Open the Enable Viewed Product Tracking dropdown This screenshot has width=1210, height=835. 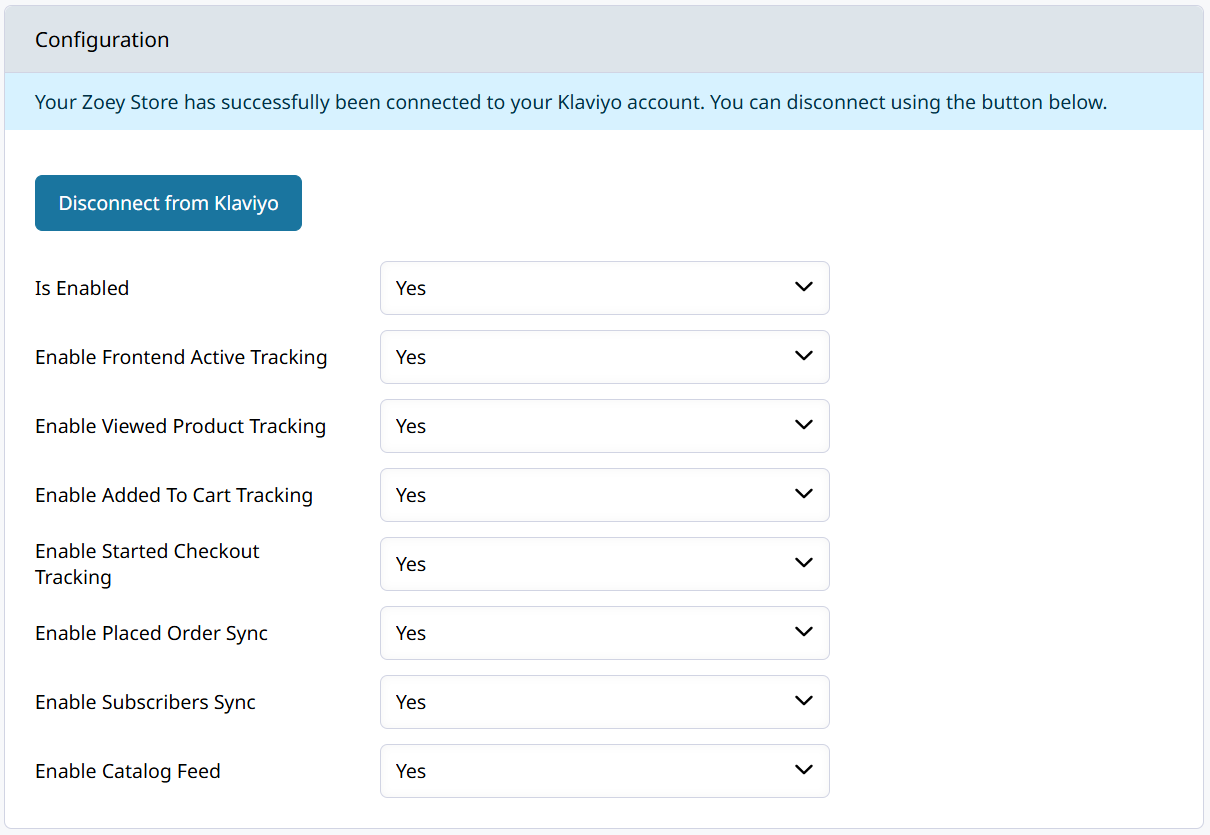click(605, 426)
